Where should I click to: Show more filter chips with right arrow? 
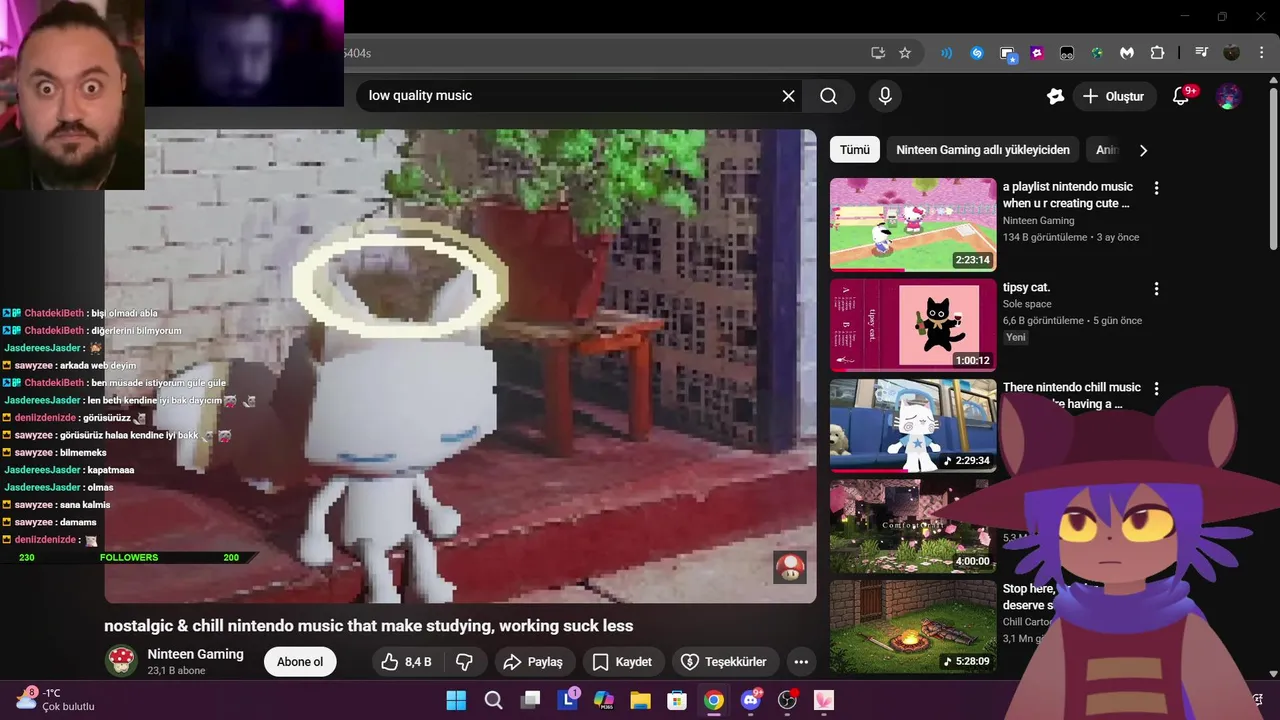[1143, 150]
